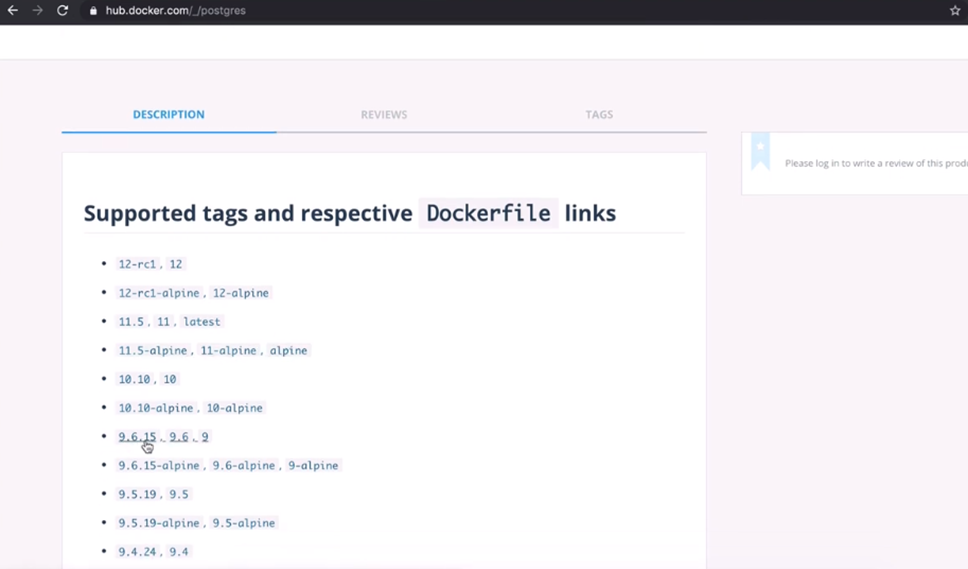Switch to the REVIEWS tab
968x569 pixels.
click(384, 114)
